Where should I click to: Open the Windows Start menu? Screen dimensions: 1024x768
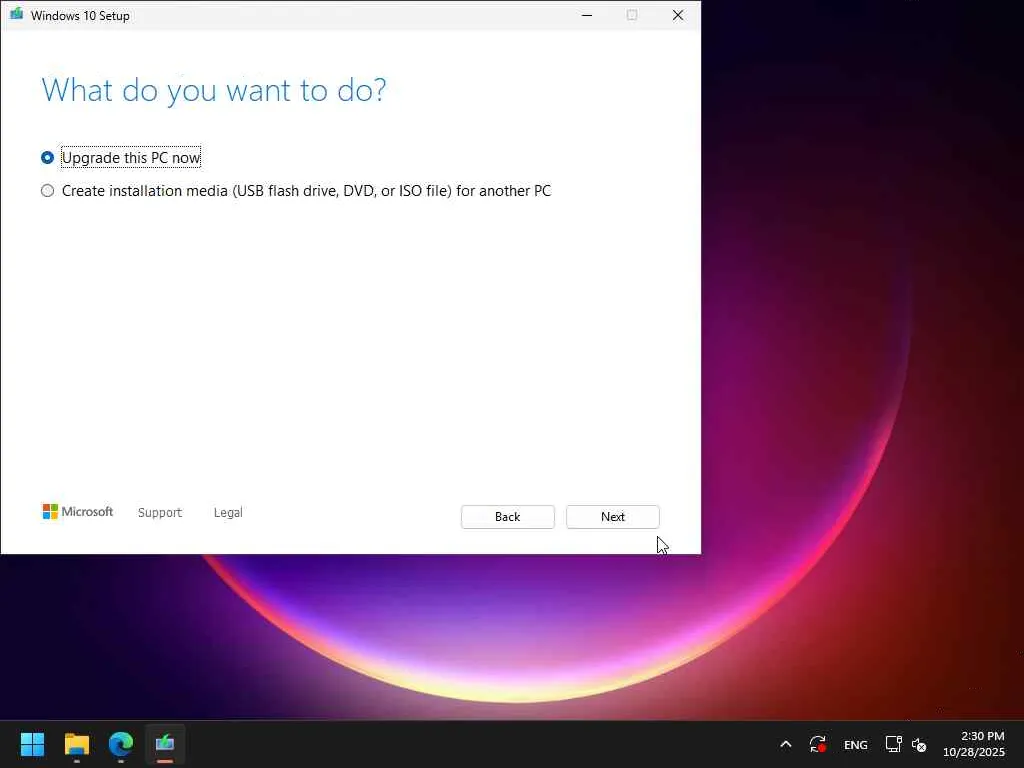pyautogui.click(x=32, y=744)
